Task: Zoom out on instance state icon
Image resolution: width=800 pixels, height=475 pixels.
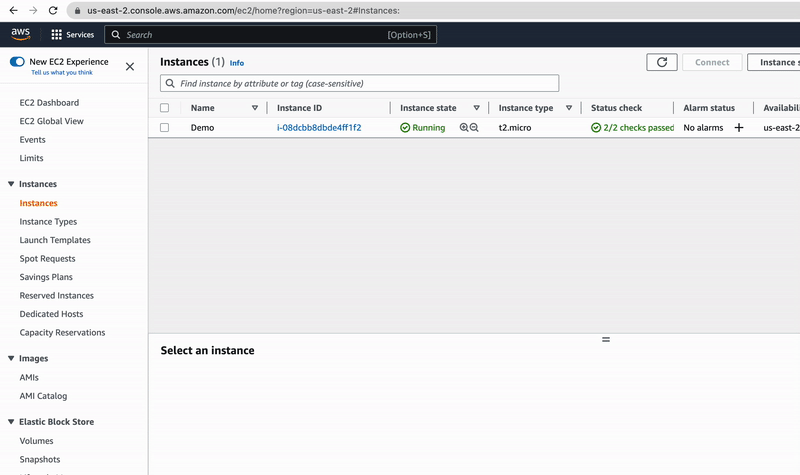Action: [474, 128]
